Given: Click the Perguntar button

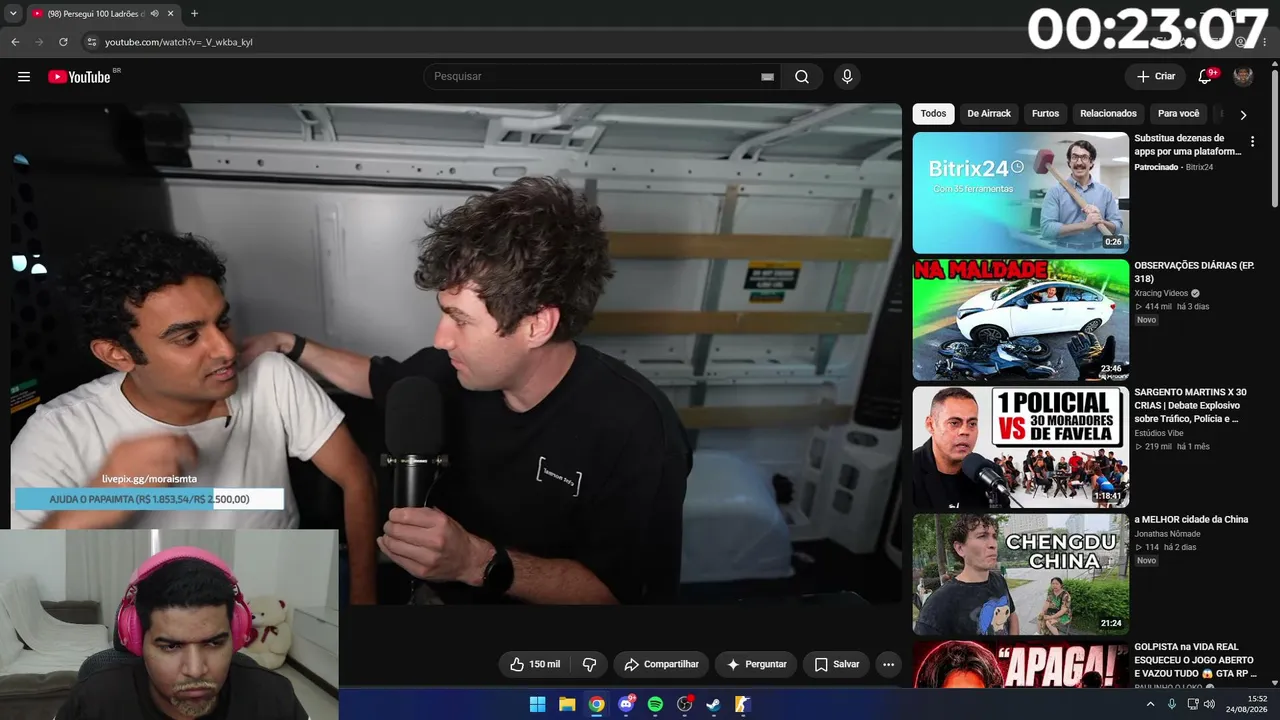Looking at the screenshot, I should pyautogui.click(x=756, y=664).
